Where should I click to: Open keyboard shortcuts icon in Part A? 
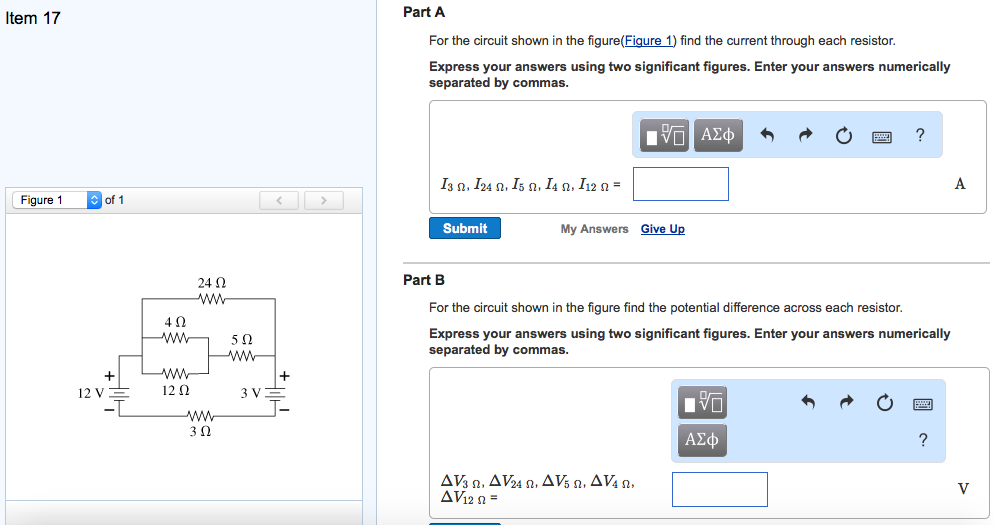pos(882,135)
